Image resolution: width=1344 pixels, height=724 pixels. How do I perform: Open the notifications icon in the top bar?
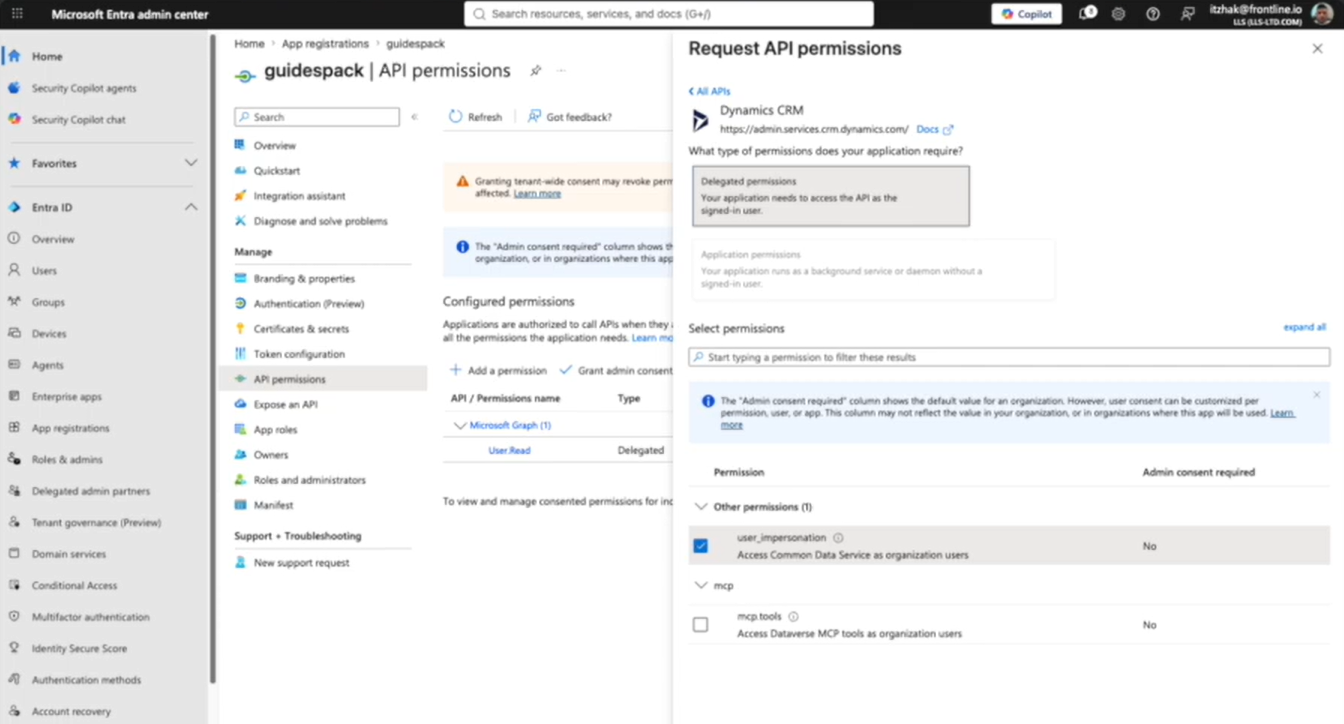coord(1087,14)
